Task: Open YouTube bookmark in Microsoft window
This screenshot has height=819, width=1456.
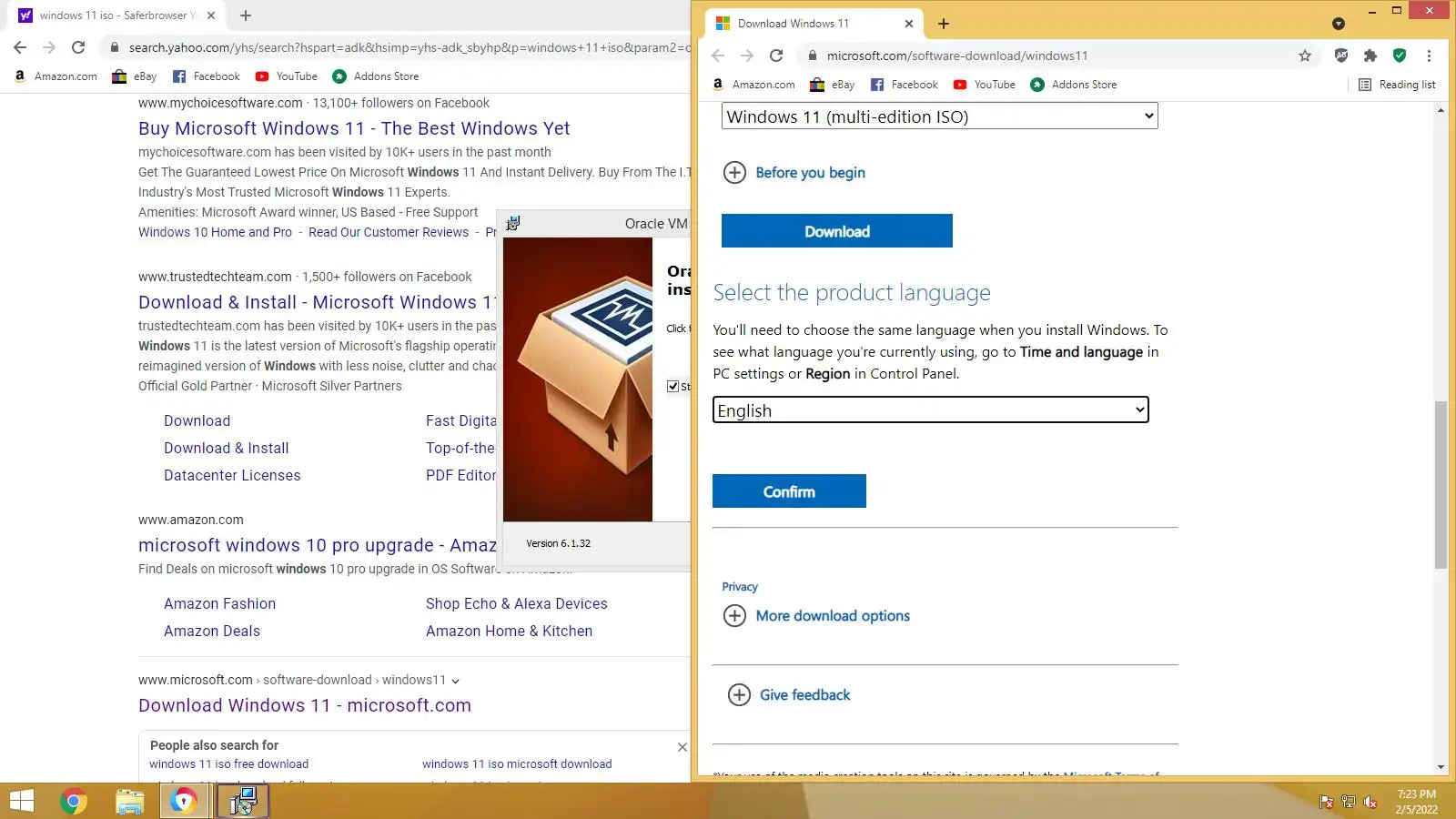Action: tap(985, 85)
